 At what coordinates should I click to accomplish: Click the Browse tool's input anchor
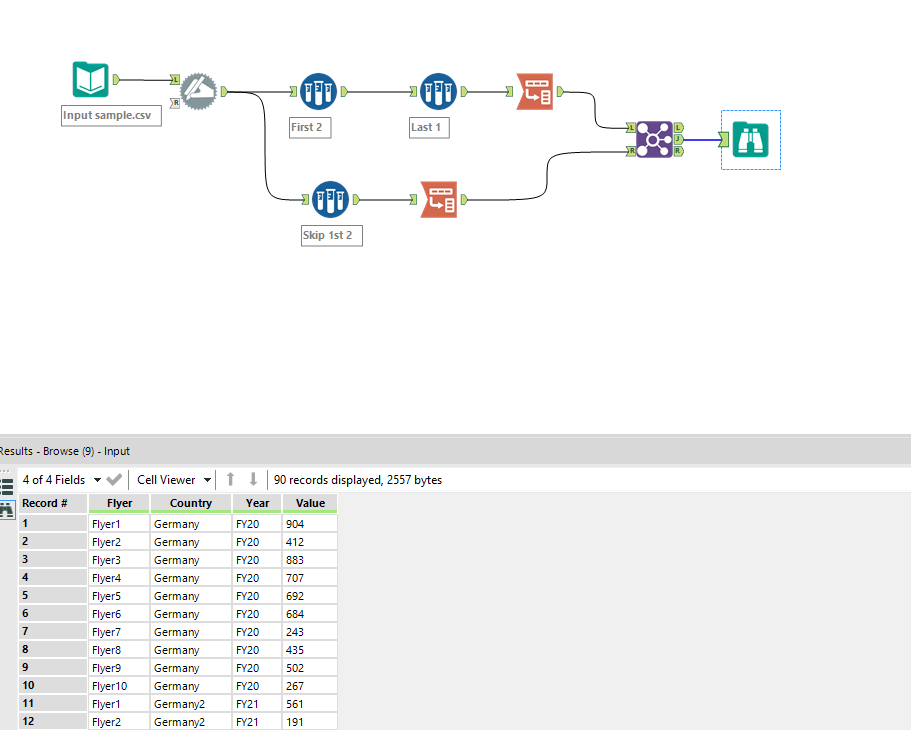click(724, 139)
